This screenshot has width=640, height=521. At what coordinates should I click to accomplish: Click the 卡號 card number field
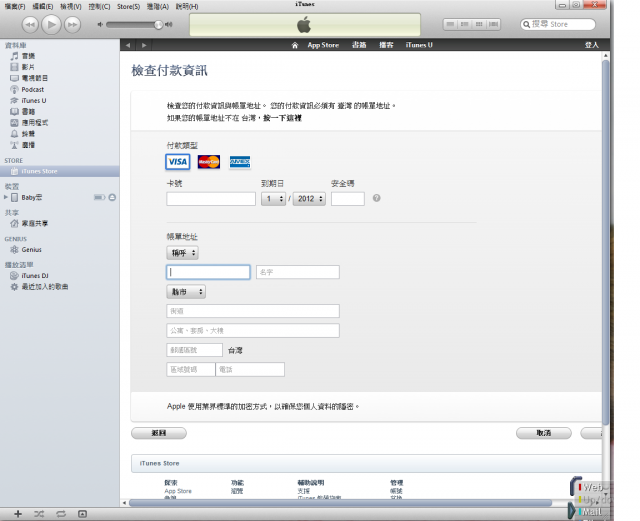coord(211,199)
